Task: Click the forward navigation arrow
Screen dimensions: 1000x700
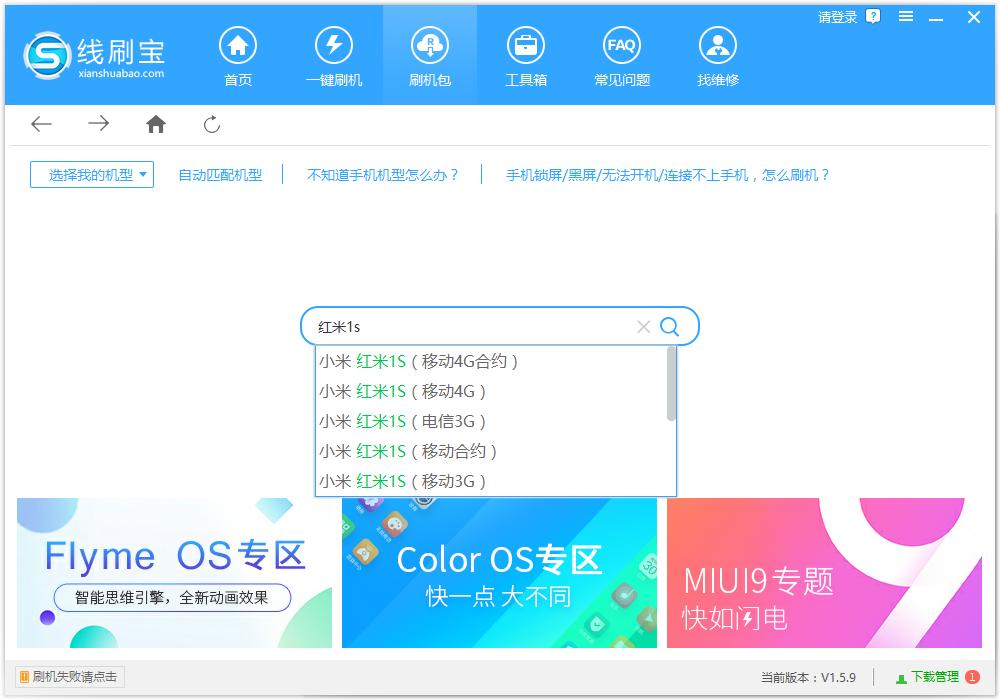Action: [98, 124]
